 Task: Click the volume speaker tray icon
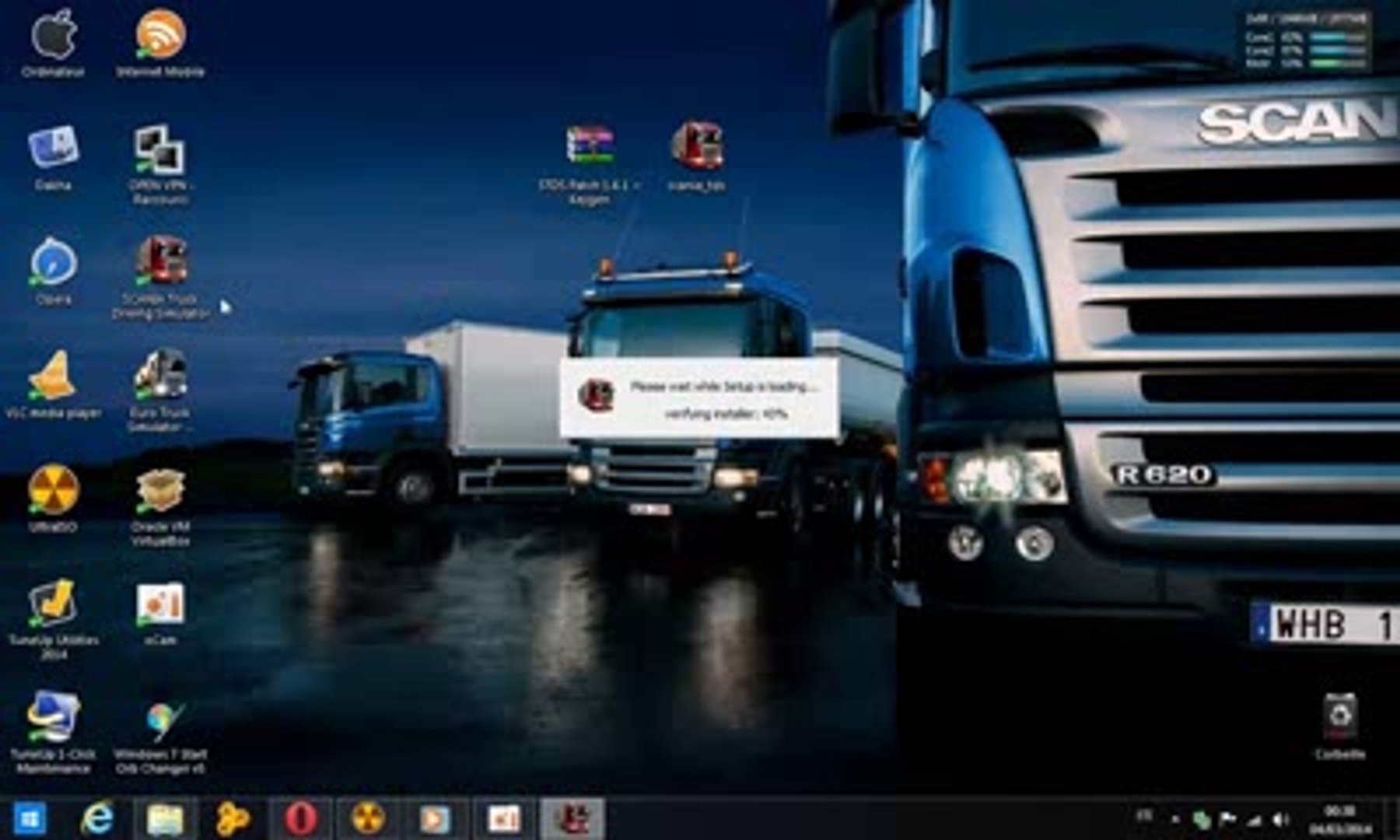point(1280,819)
